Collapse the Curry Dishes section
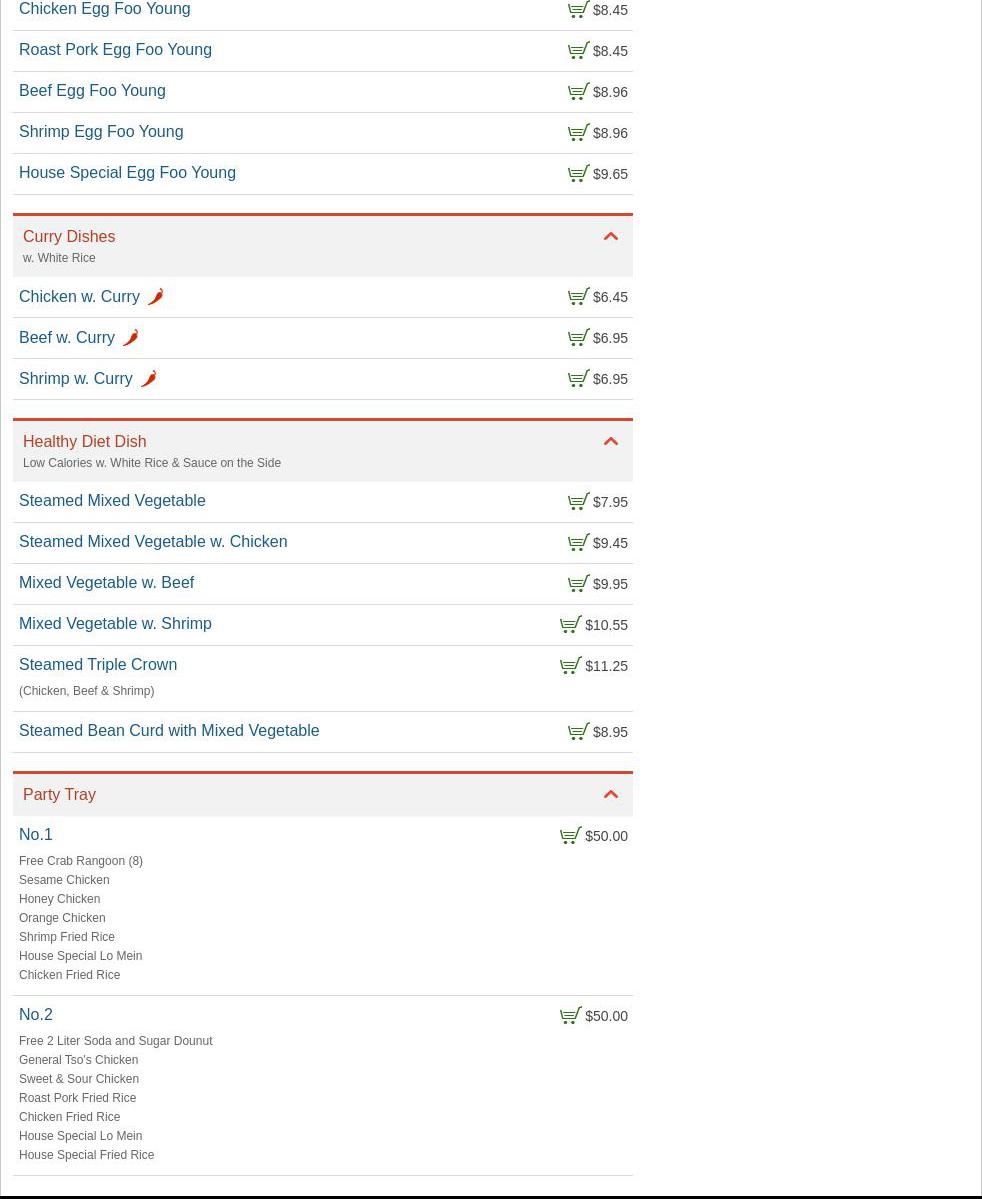Image resolution: width=982 pixels, height=1199 pixels. pyautogui.click(x=610, y=237)
